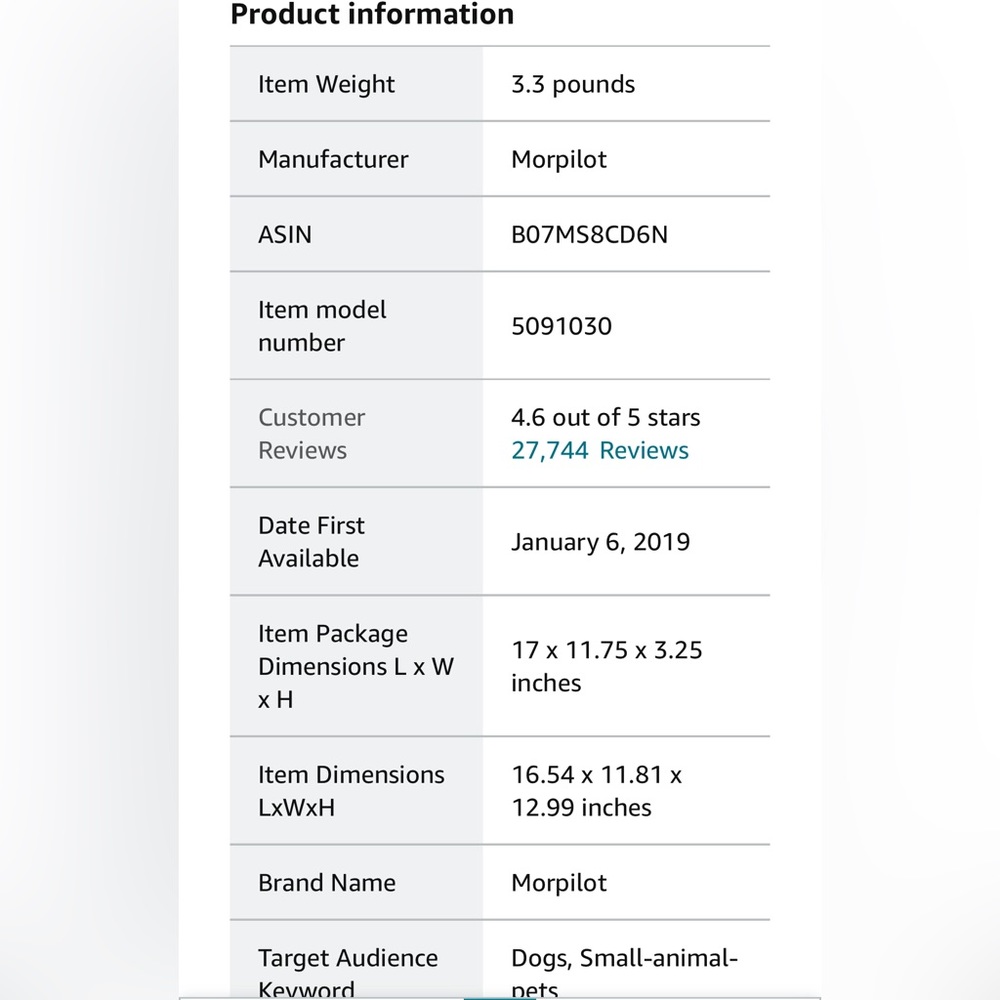Screen dimensions: 1000x1000
Task: Select the Date First Available label
Action: point(311,541)
